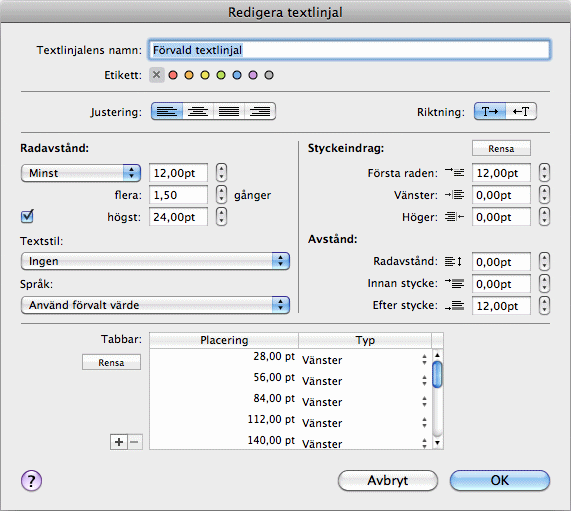Click Typ column header
This screenshot has width=571, height=511.
[365, 340]
